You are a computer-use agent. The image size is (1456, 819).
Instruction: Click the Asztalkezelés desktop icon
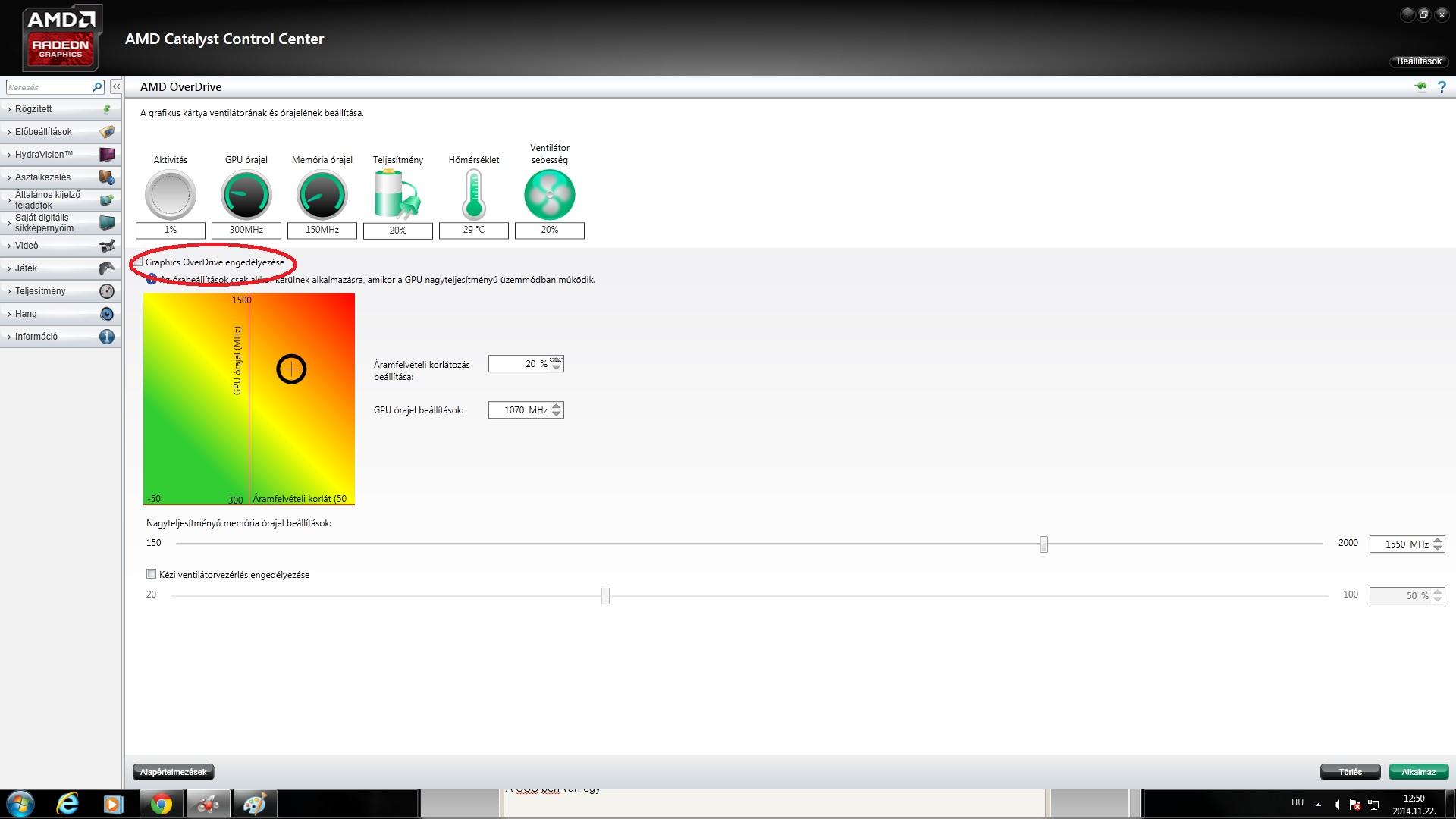[107, 177]
